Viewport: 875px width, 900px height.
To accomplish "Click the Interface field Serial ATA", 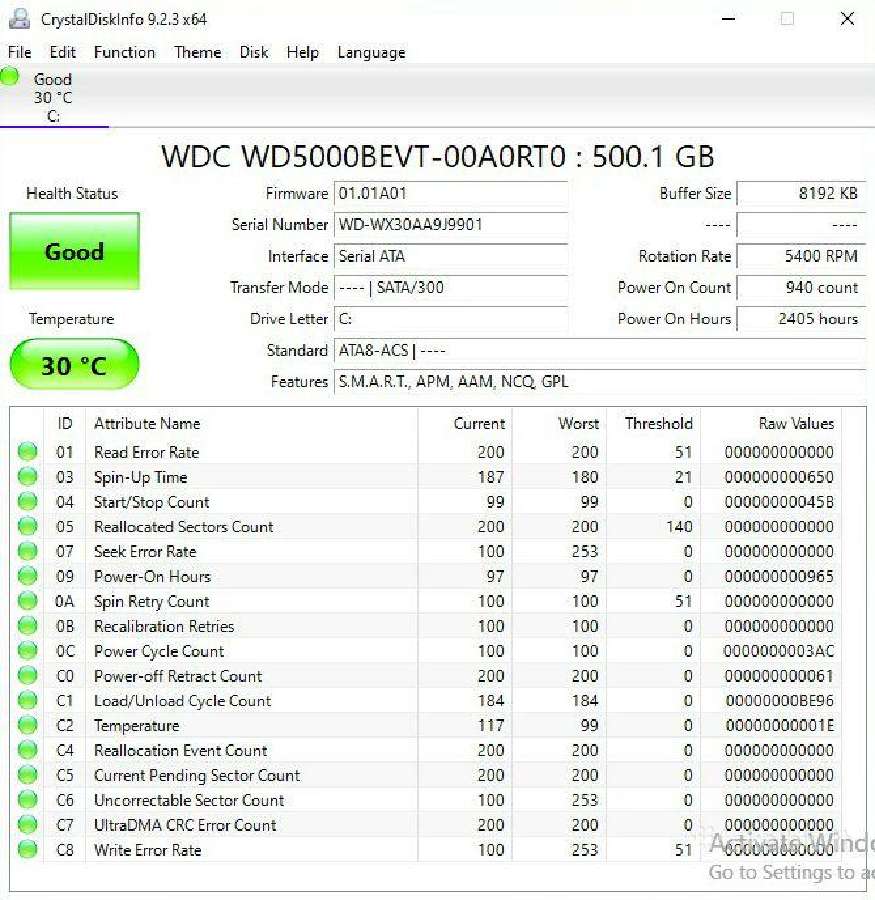I will pos(451,256).
